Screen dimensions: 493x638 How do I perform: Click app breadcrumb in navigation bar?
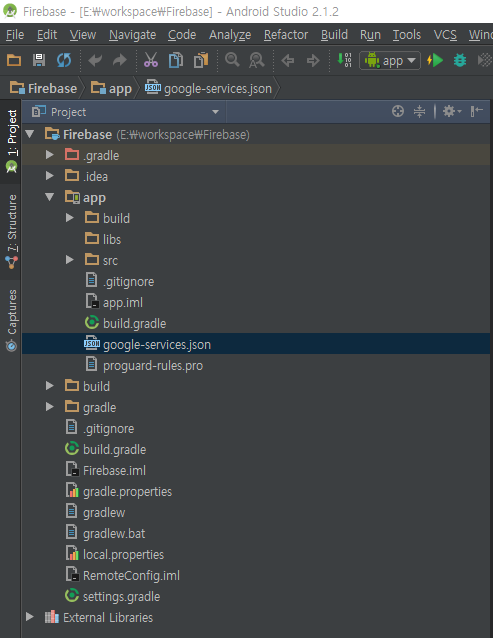(111, 88)
